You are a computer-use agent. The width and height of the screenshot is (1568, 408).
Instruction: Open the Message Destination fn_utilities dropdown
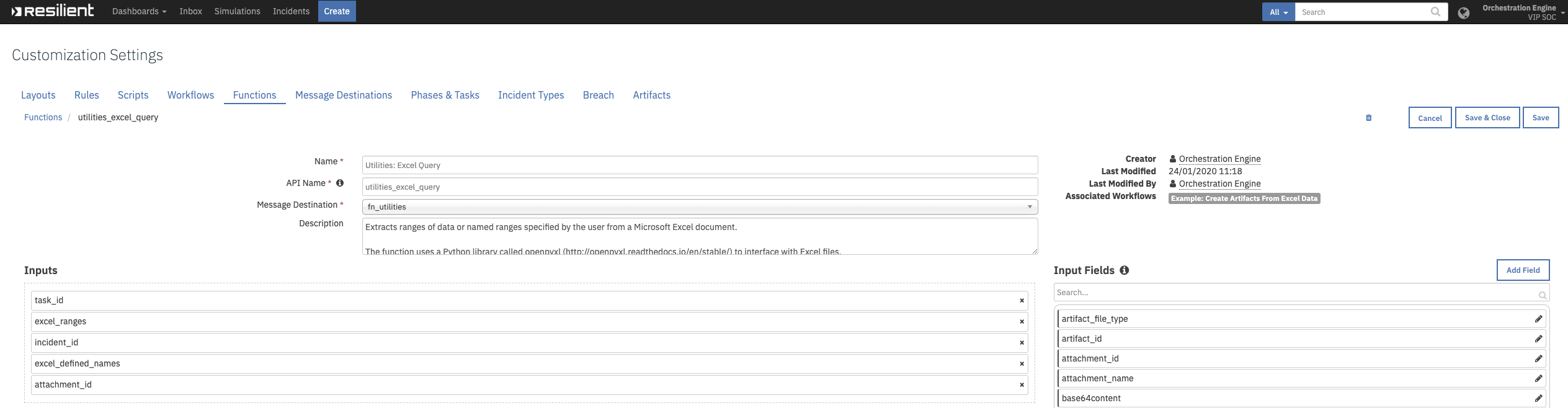(700, 206)
